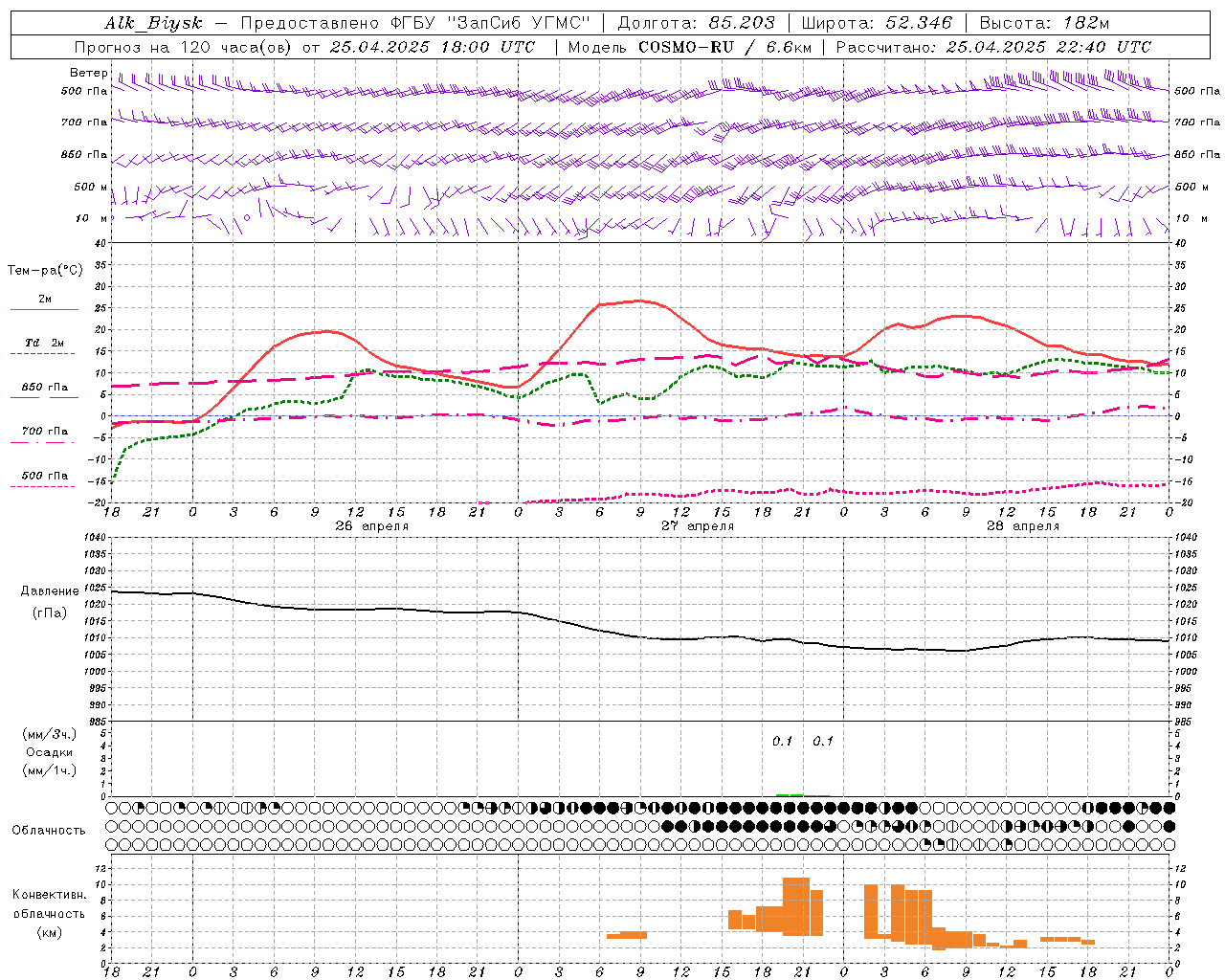Click the 'Широта: 52.346' value
1225x980 pixels.
[x=877, y=24]
